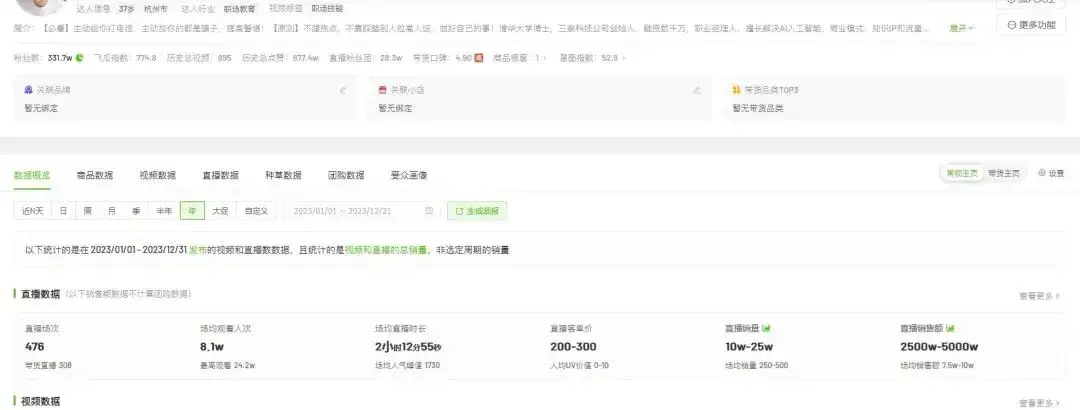Select the 月 period option

112,211
